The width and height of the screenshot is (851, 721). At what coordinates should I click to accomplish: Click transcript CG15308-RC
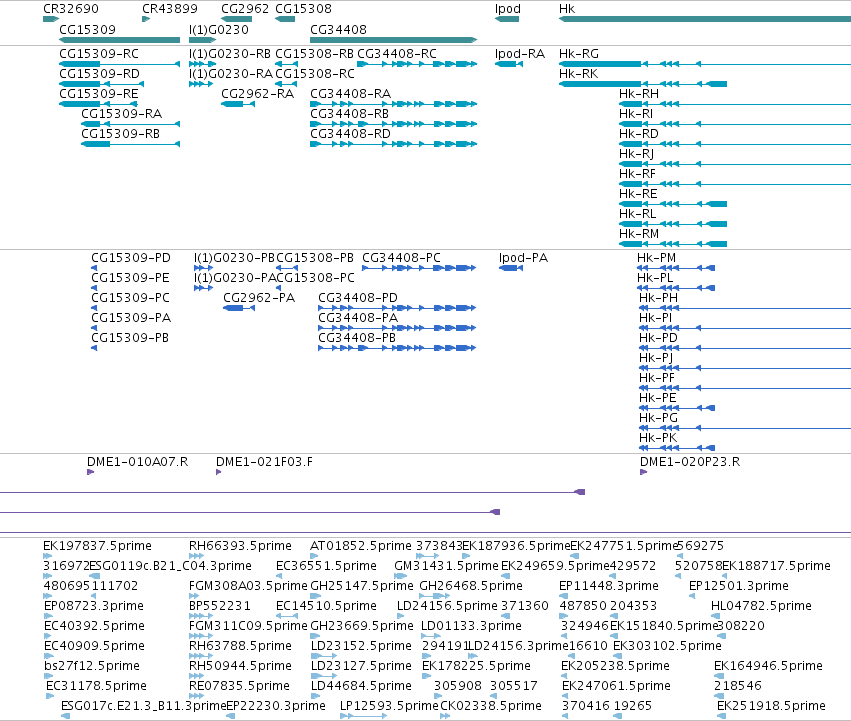pyautogui.click(x=315, y=74)
